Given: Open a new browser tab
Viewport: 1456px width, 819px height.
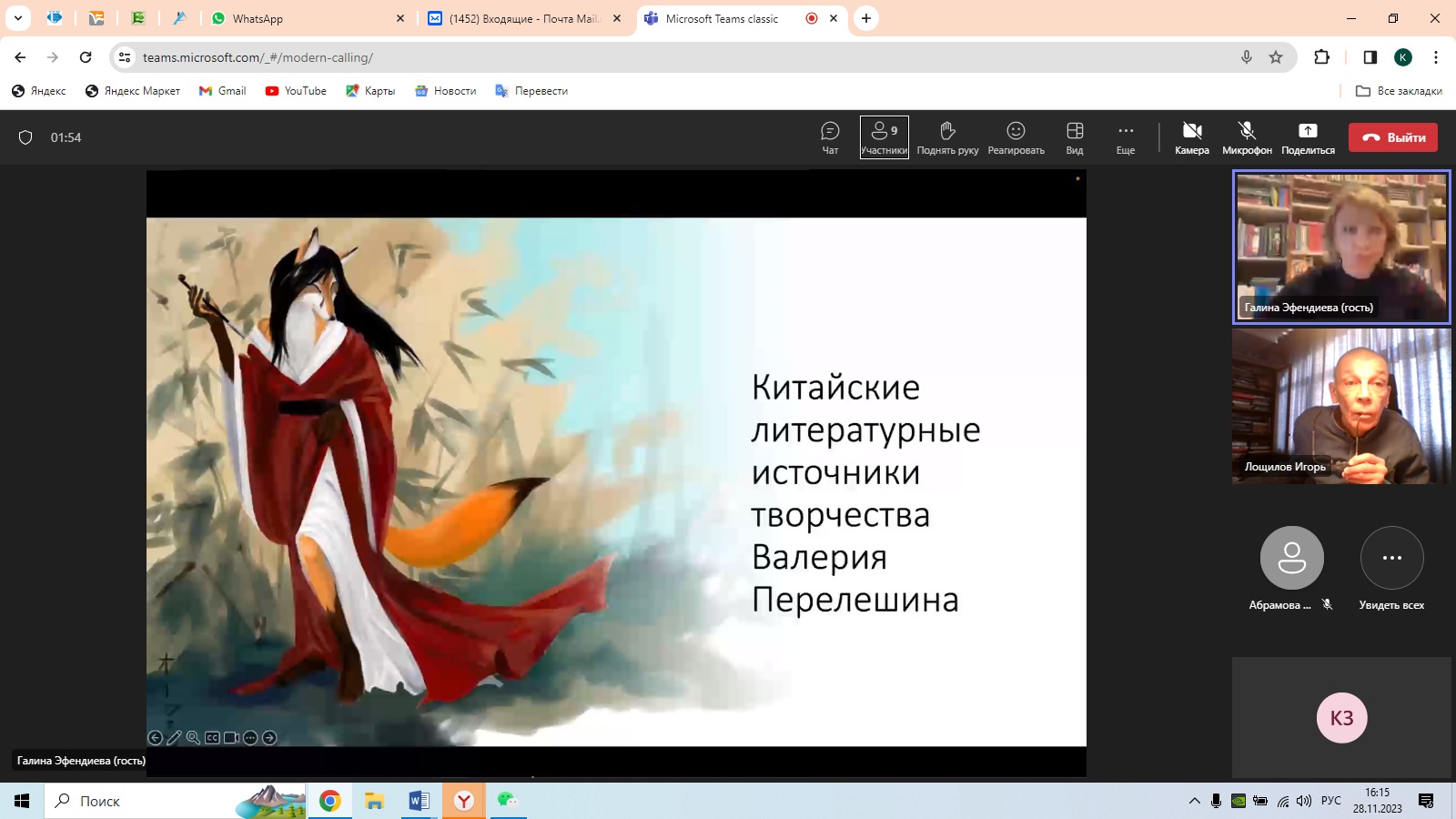Looking at the screenshot, I should pos(866,18).
